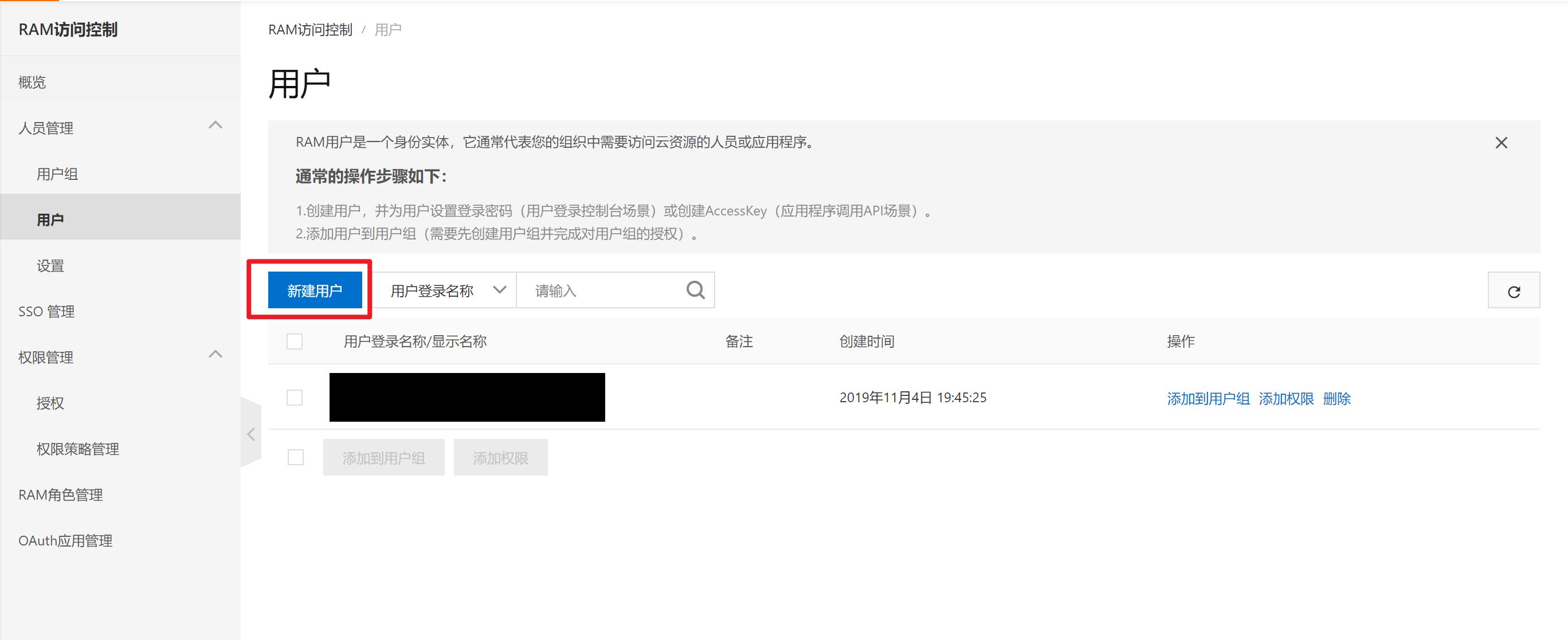Click 删除 link in user row
The width and height of the screenshot is (1568, 640).
[x=1336, y=398]
